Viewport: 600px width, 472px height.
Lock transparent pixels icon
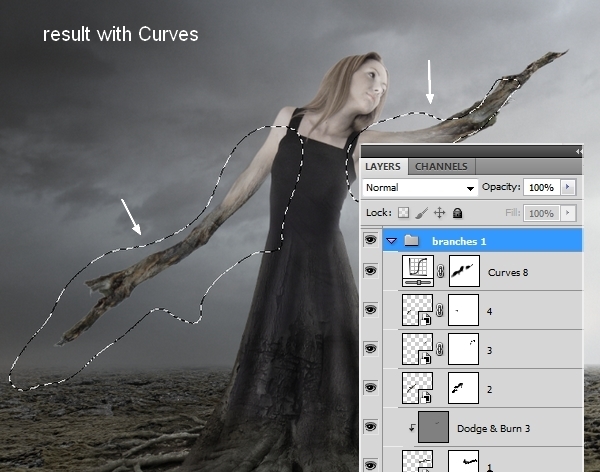(404, 213)
